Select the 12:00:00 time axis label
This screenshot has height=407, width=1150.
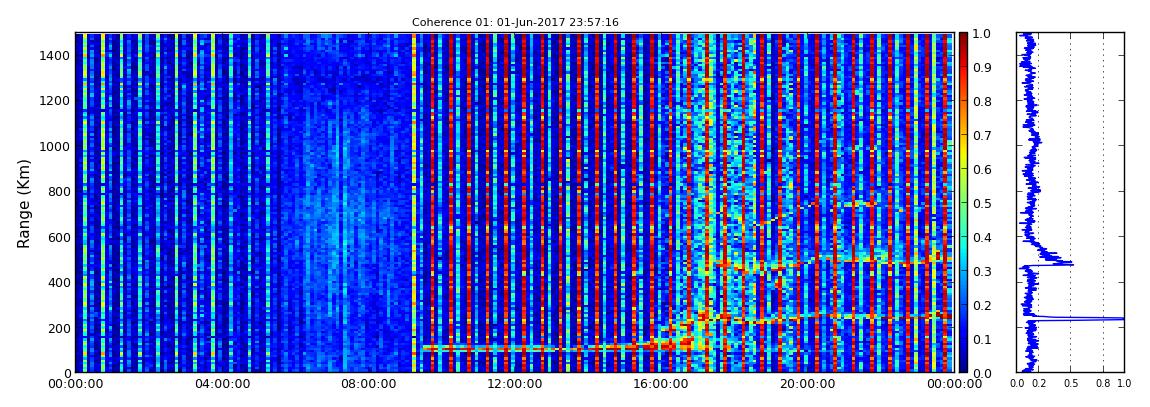pyautogui.click(x=514, y=383)
